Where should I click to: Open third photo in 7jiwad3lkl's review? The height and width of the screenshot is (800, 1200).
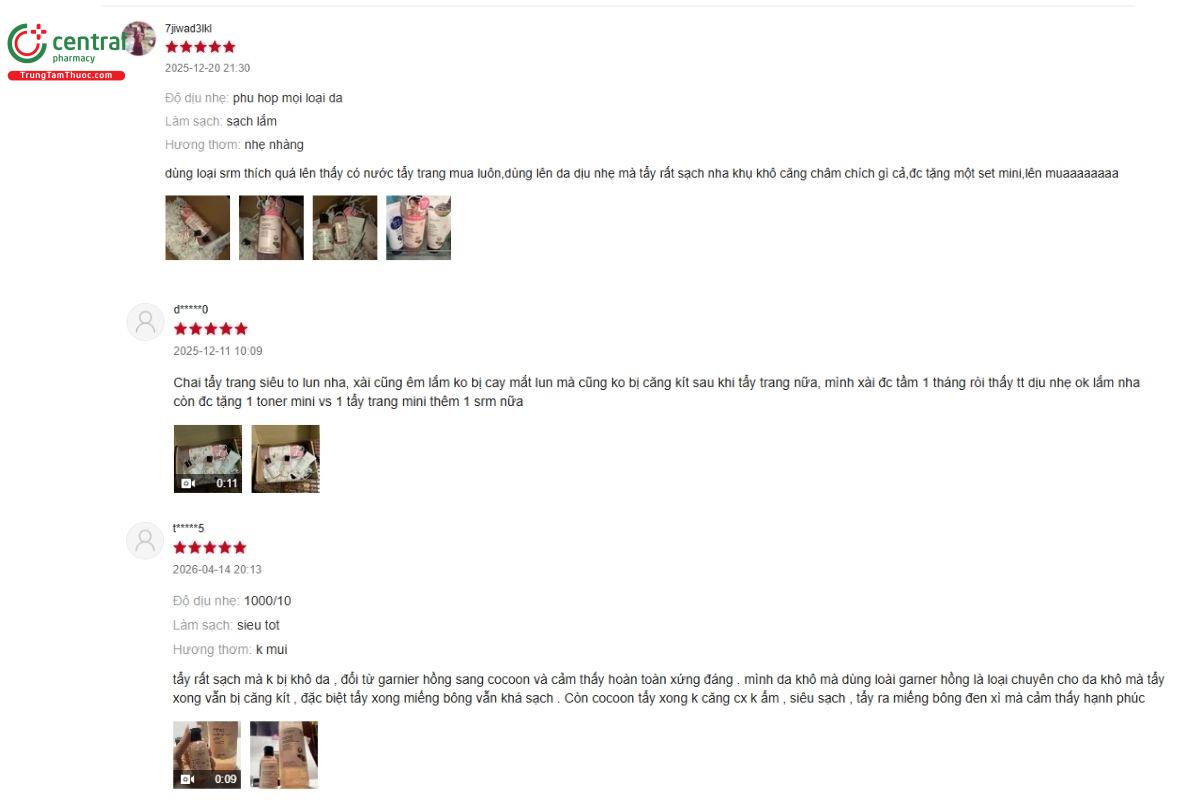coord(345,228)
